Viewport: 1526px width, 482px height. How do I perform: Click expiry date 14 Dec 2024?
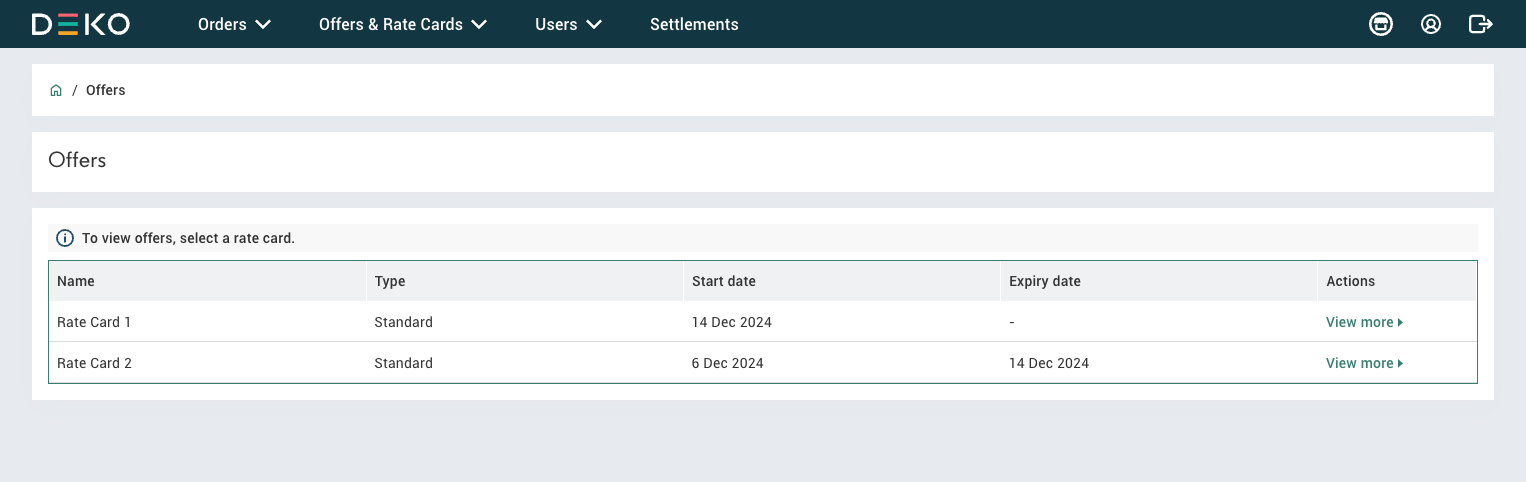1049,363
